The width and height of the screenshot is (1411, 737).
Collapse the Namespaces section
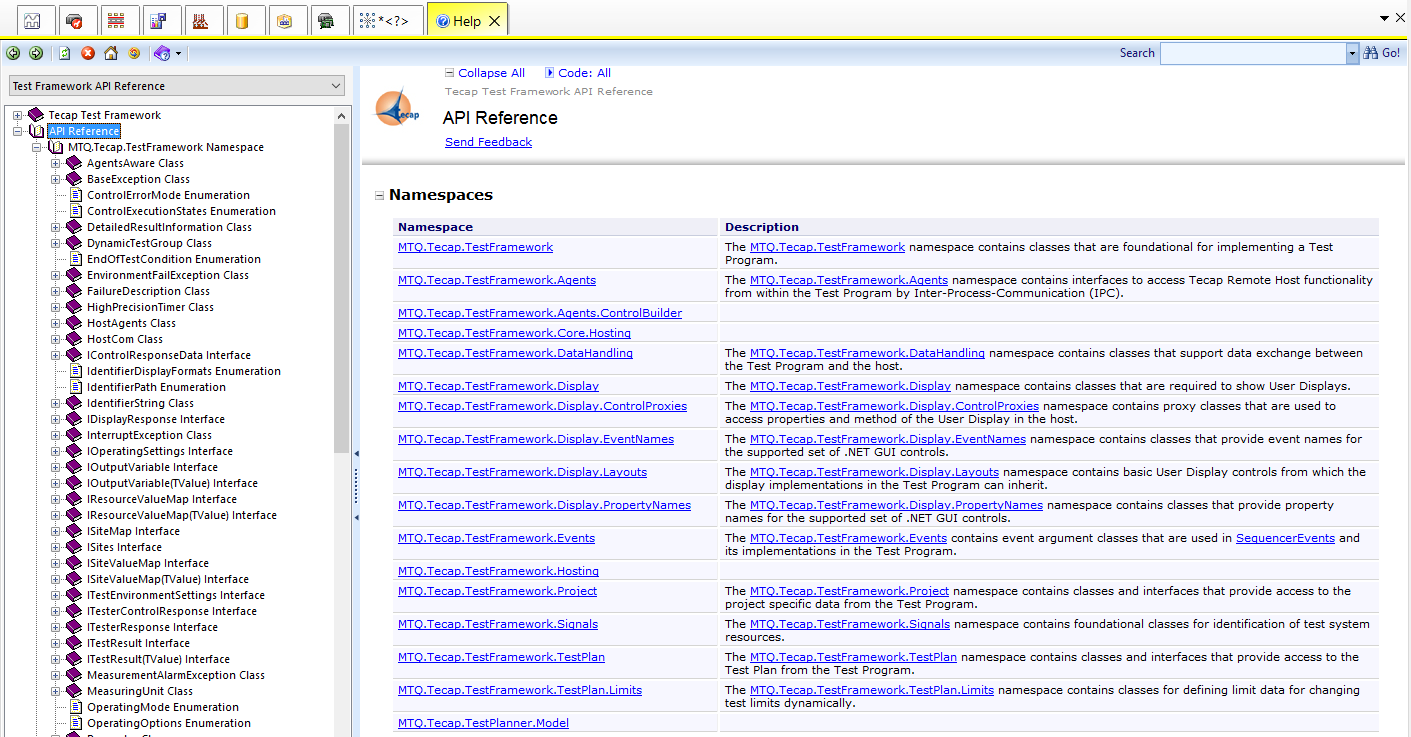click(x=379, y=196)
